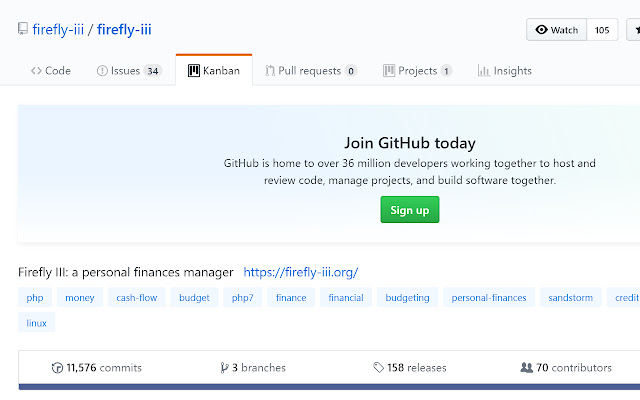Click the green Sign up button

[410, 210]
